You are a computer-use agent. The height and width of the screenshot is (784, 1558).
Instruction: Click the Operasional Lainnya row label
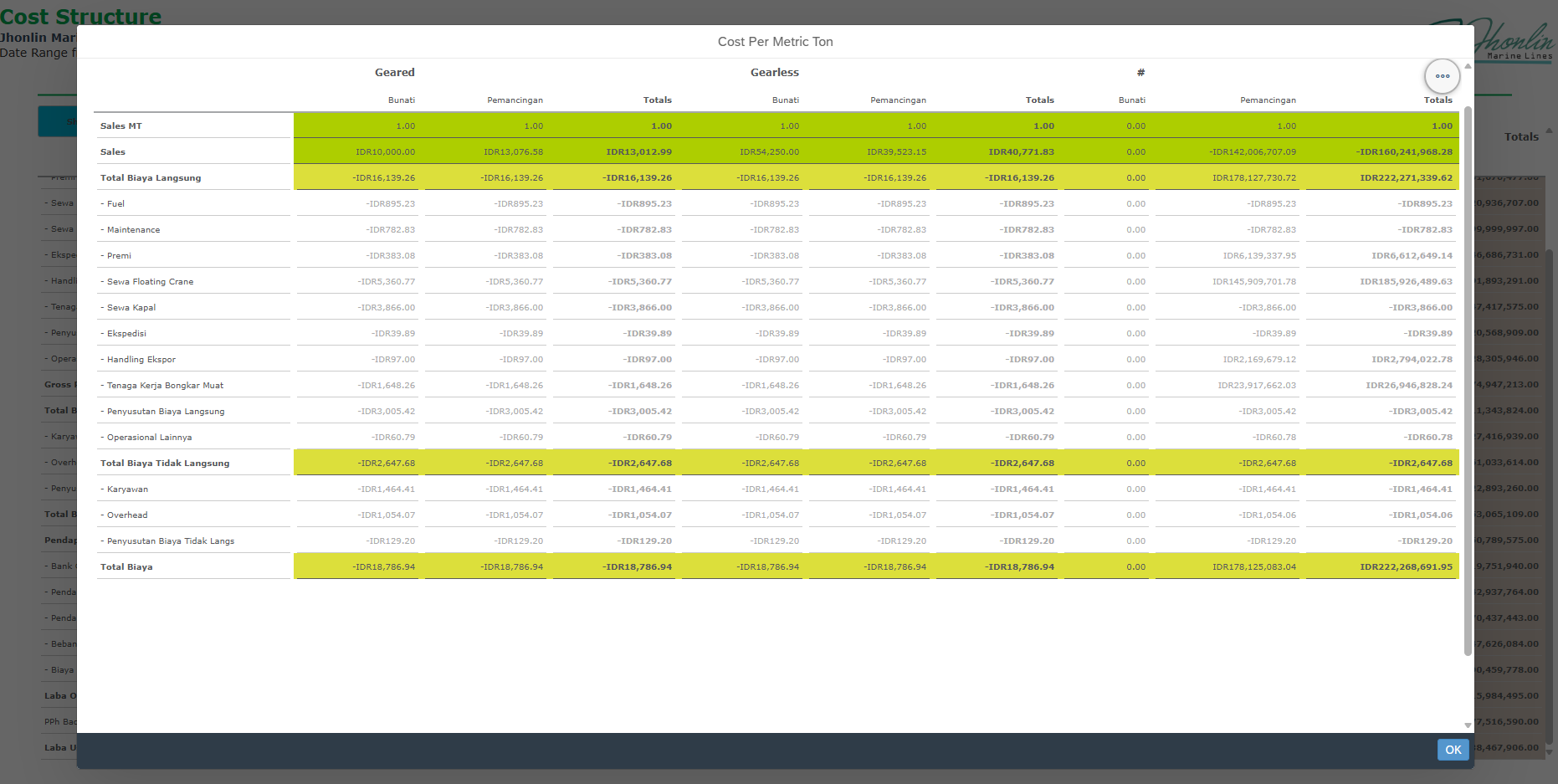coord(146,437)
